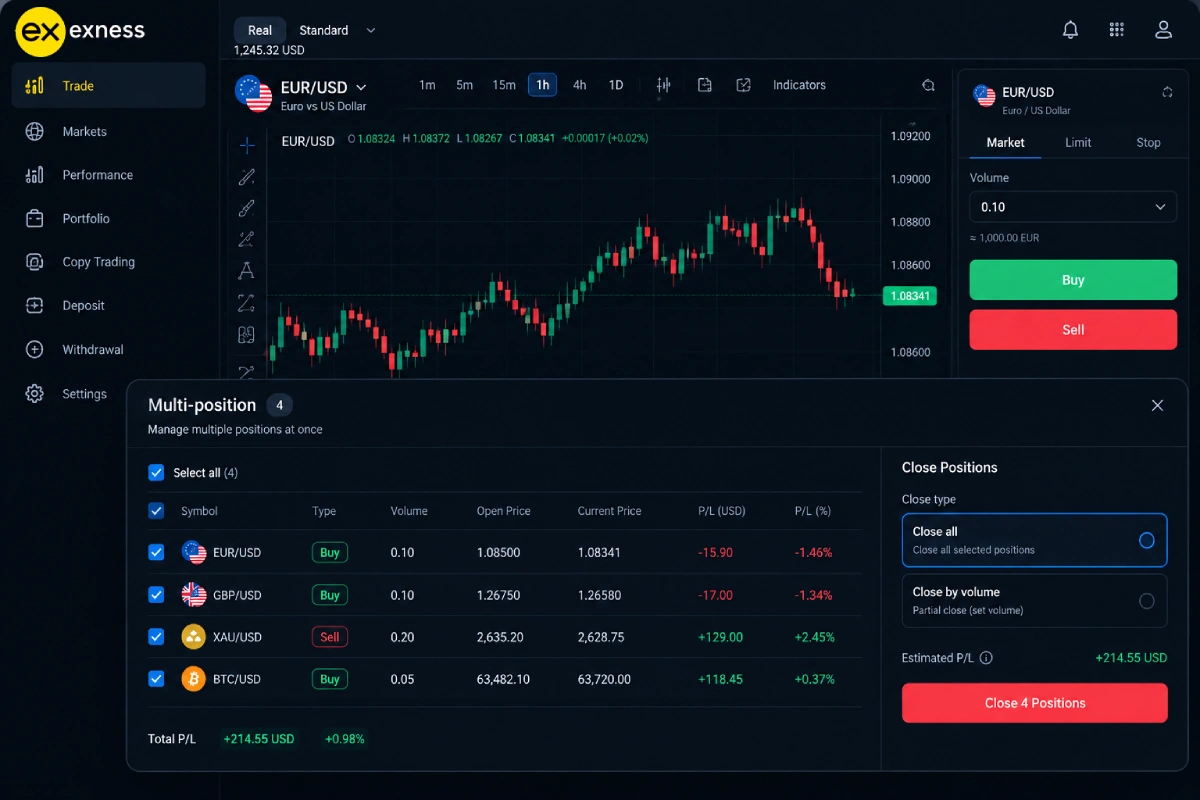Open the user profile icon

(1163, 30)
